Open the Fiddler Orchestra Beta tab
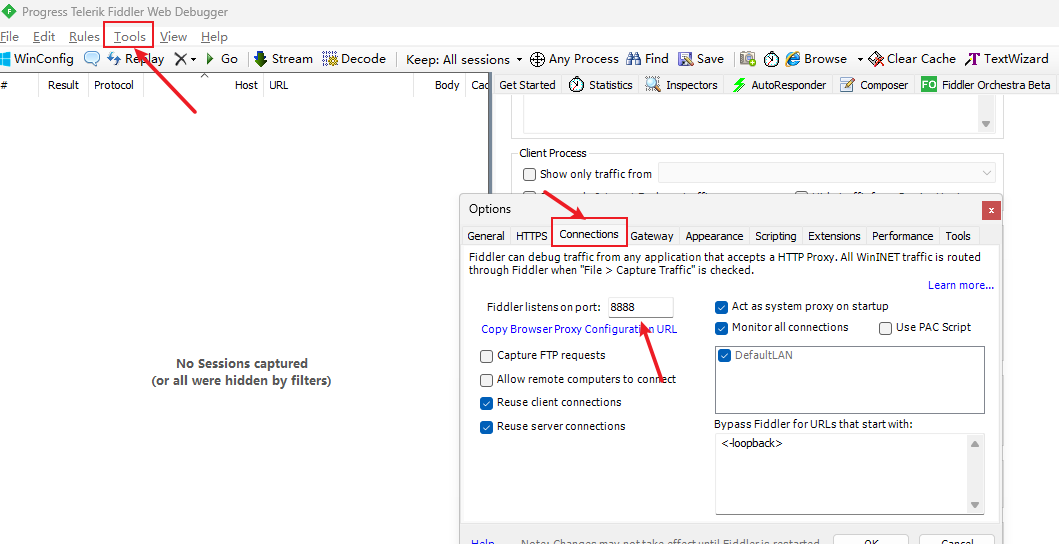Image resolution: width=1059 pixels, height=544 pixels. coord(986,84)
